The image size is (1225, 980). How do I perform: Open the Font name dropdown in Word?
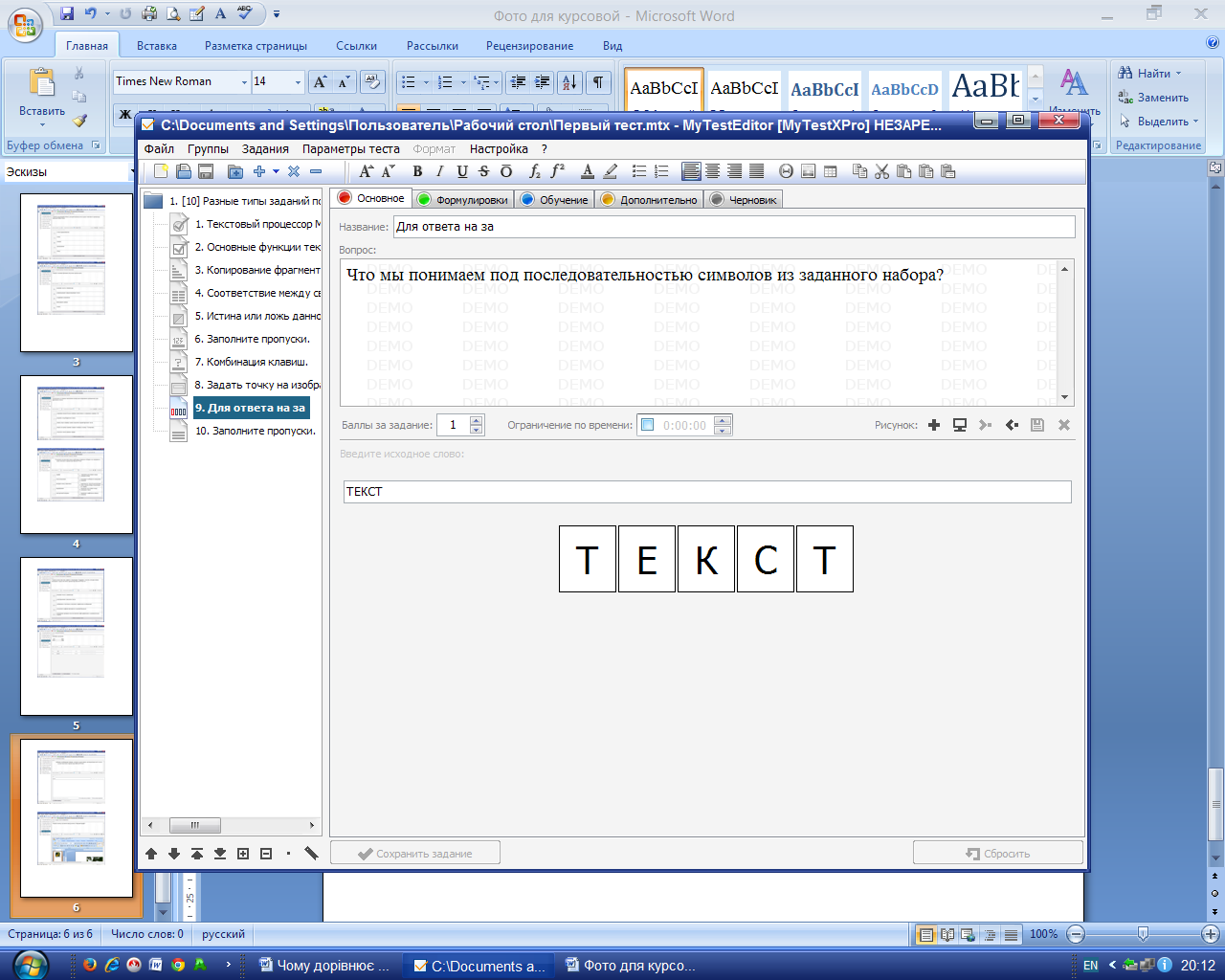coord(244,82)
